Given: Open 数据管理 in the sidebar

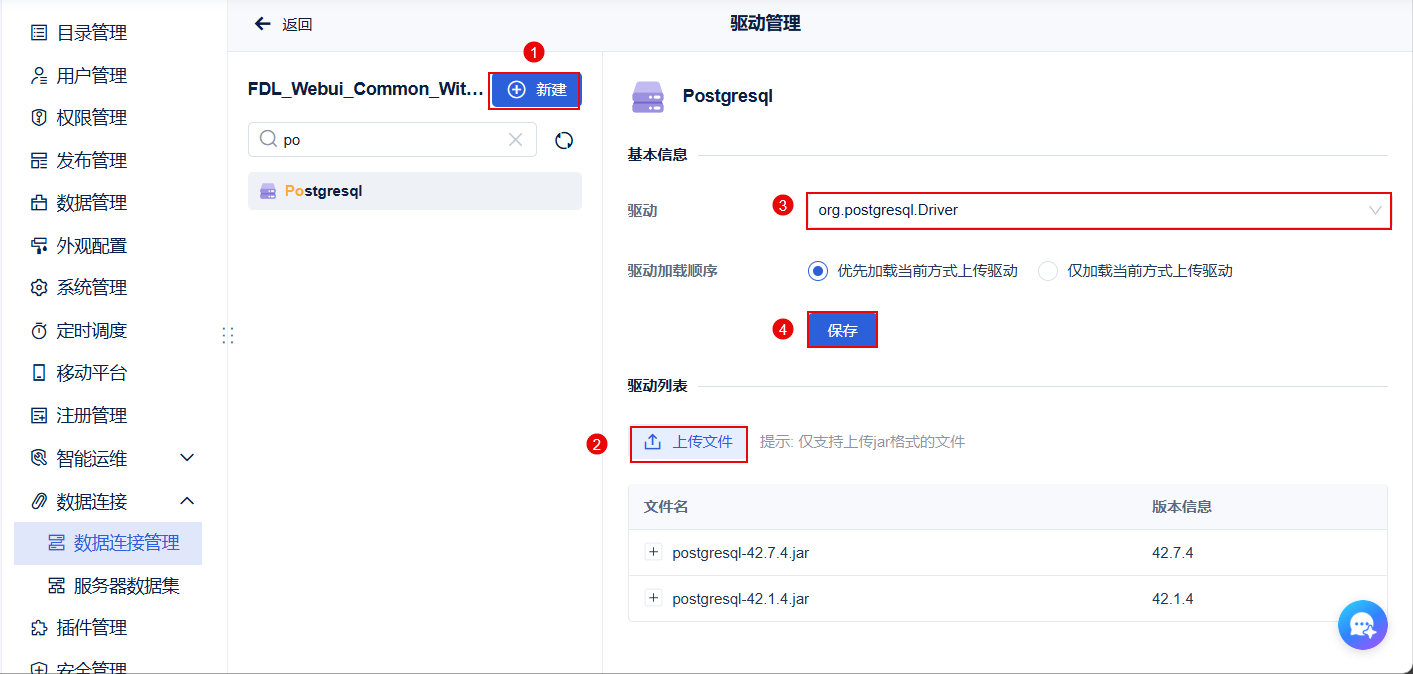Looking at the screenshot, I should pos(91,203).
